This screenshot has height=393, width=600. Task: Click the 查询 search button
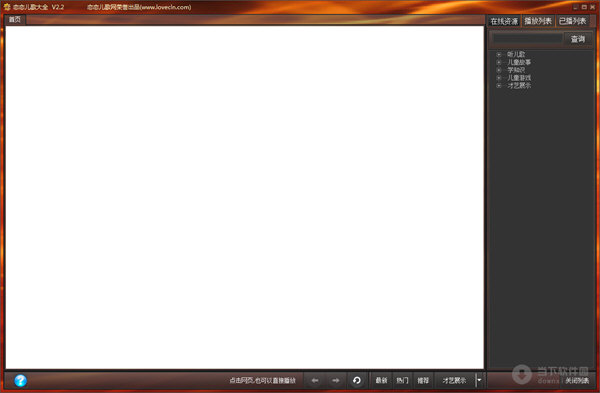coord(578,39)
